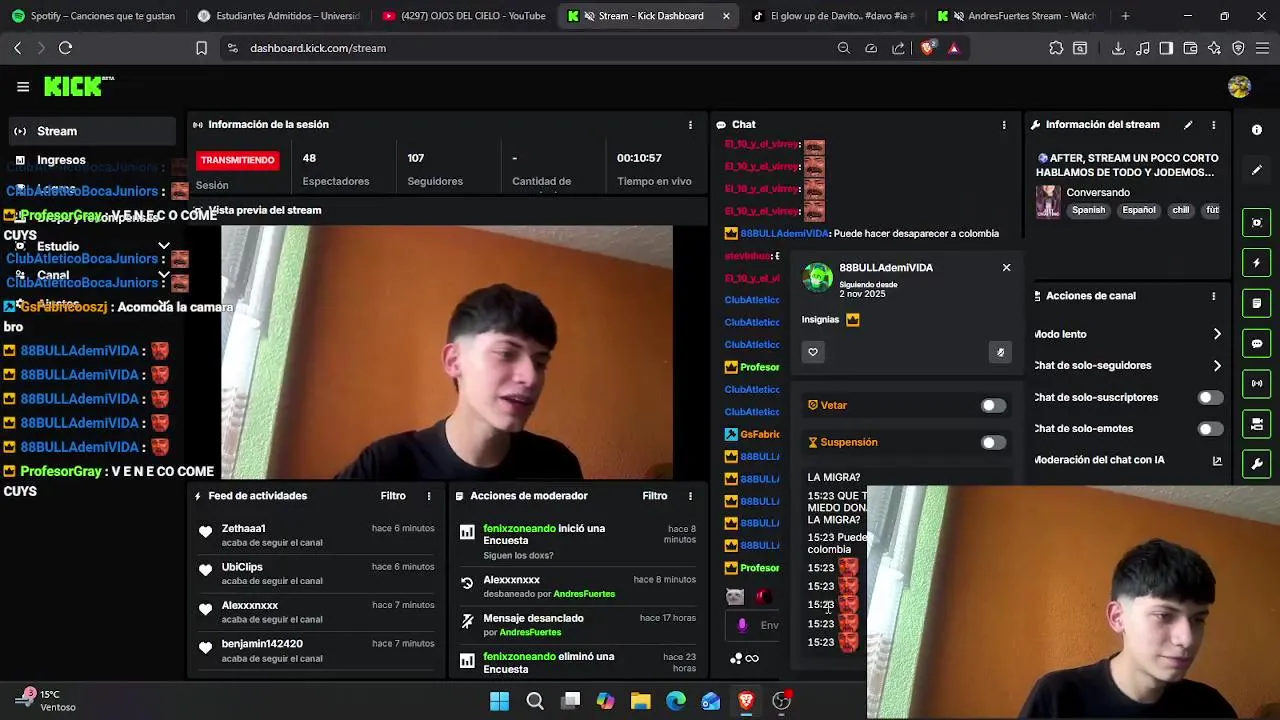
Task: Click the camera widget sidebar icon
Action: (1257, 424)
